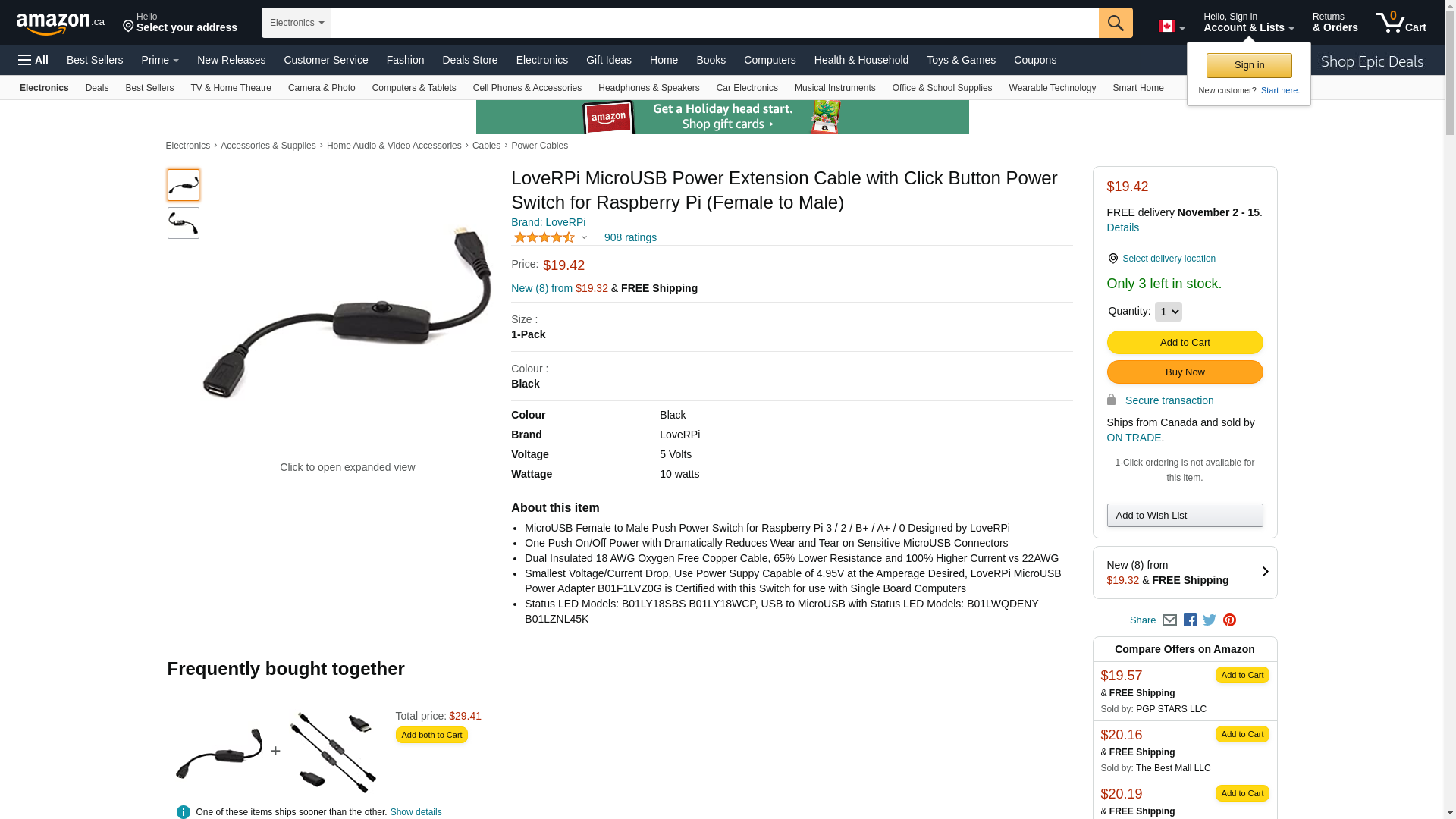Expand the Canada flag language selector

(x=1172, y=27)
